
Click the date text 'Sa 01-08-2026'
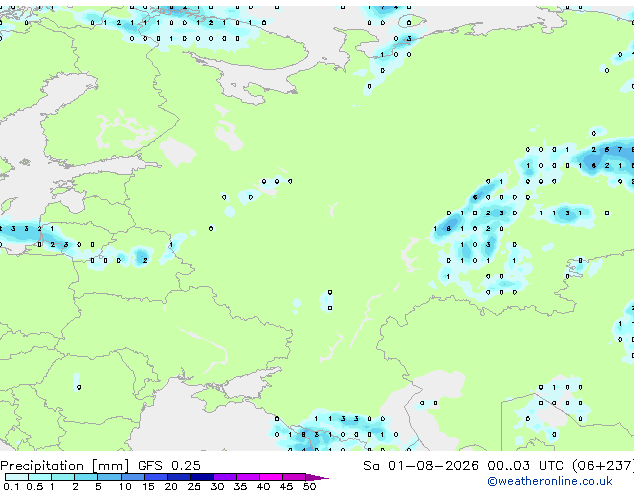[421, 466]
